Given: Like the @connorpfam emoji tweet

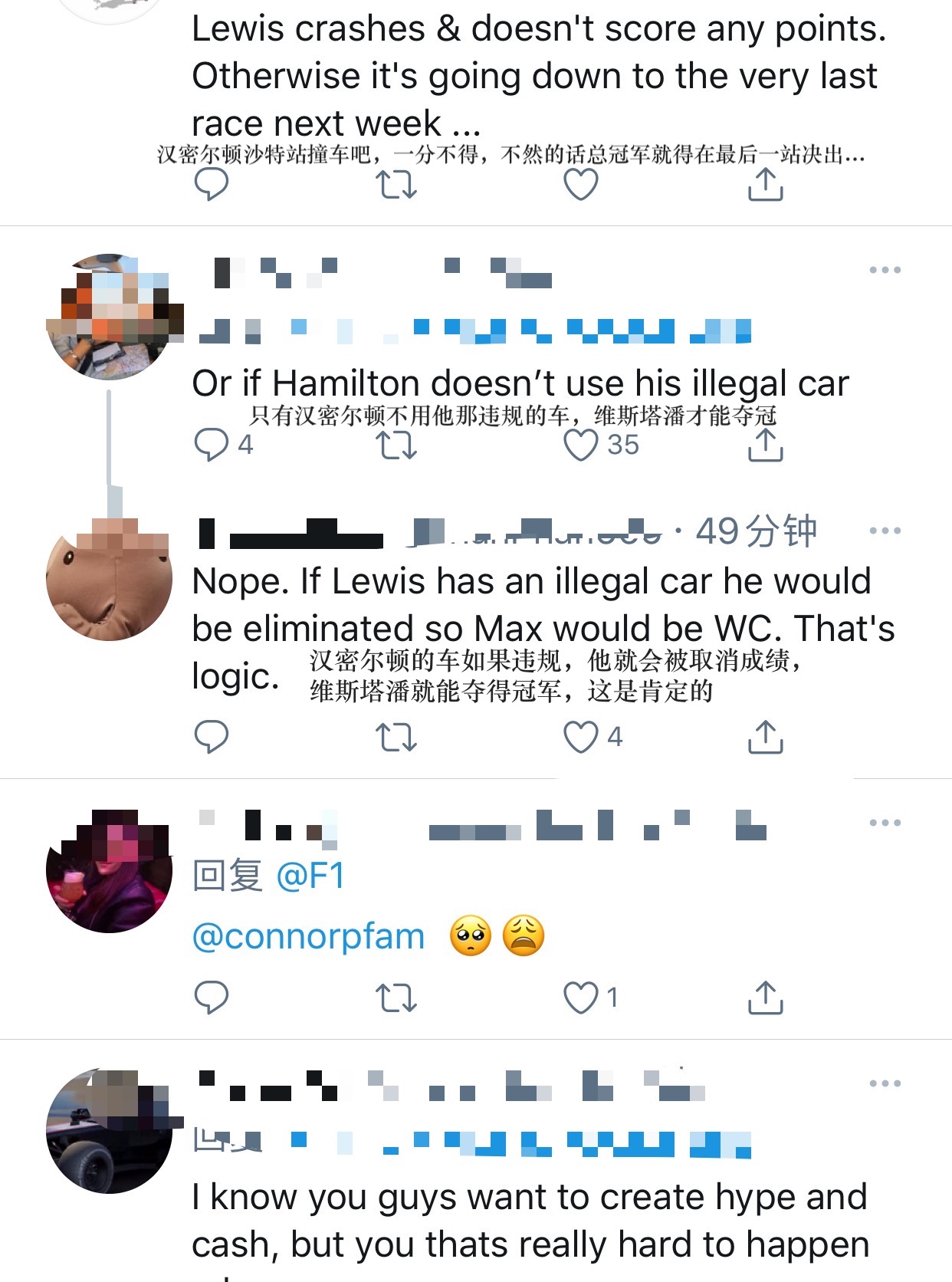Looking at the screenshot, I should pos(591,998).
